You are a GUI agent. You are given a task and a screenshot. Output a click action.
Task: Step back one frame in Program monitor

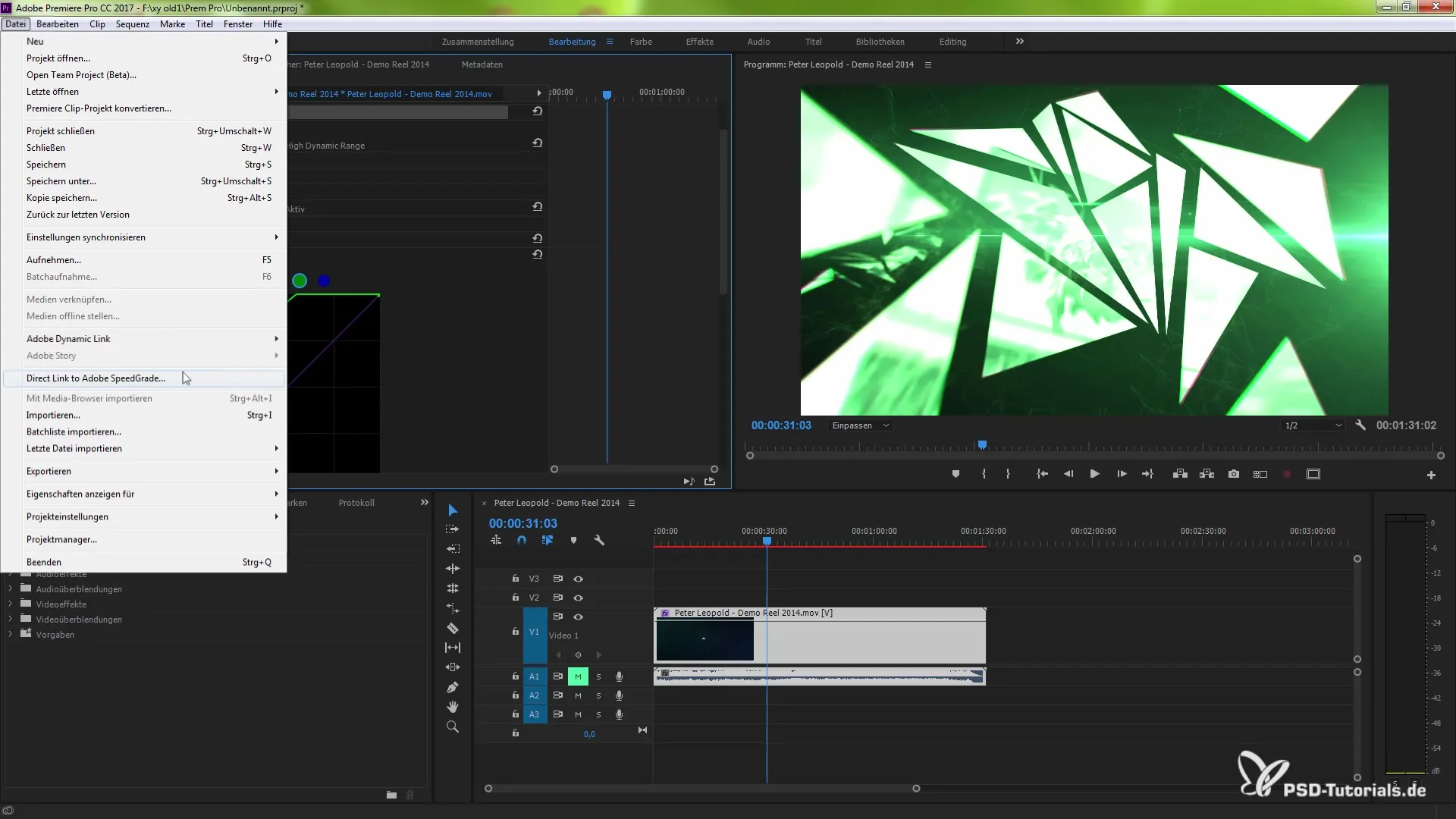pos(1068,474)
